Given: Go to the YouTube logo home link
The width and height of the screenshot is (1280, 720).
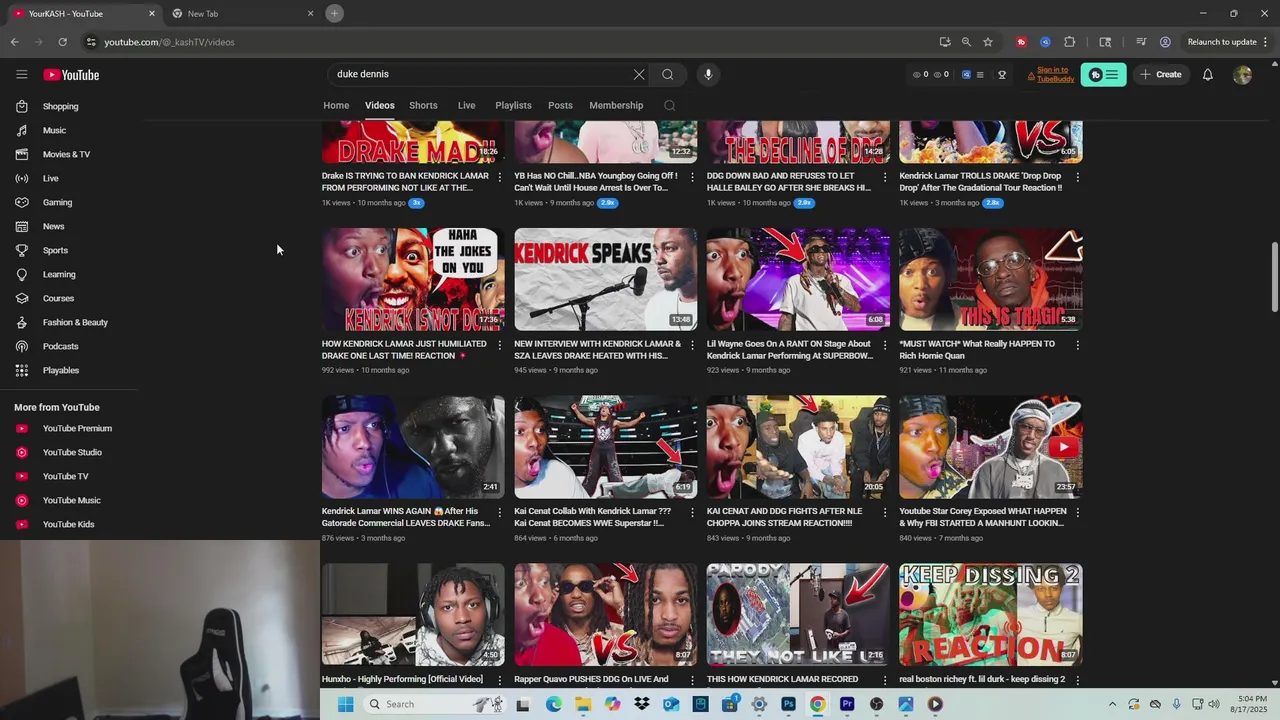Looking at the screenshot, I should point(71,75).
